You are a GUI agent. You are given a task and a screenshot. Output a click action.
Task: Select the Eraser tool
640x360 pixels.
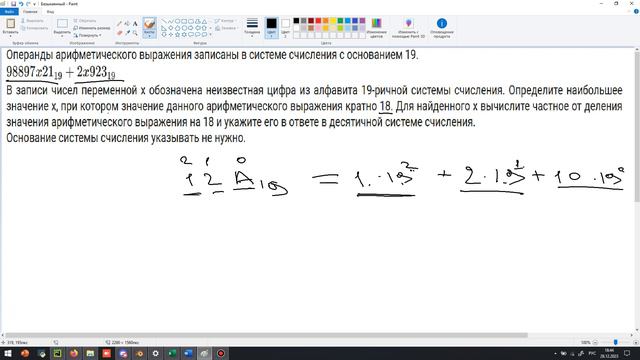point(120,33)
